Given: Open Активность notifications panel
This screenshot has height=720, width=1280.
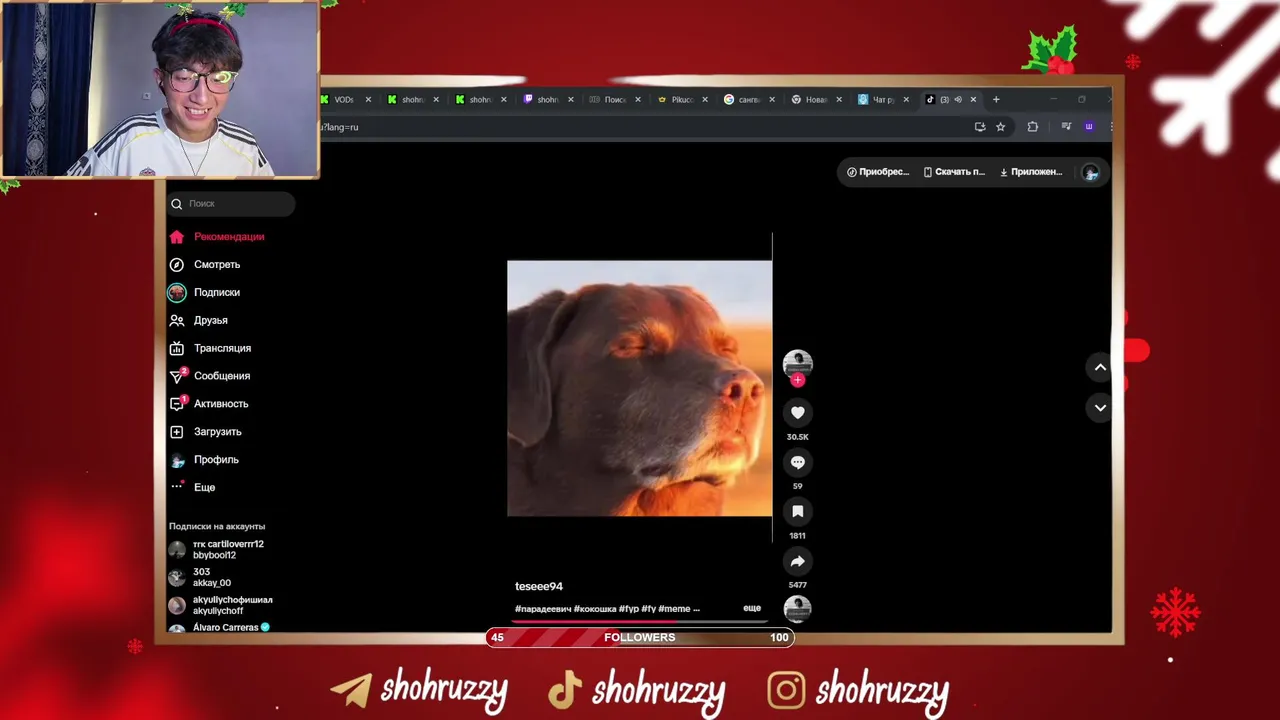Looking at the screenshot, I should [x=209, y=404].
